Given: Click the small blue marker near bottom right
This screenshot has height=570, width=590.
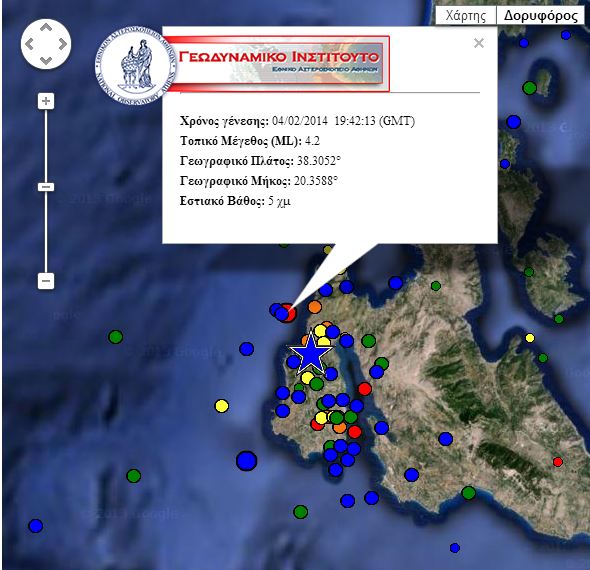Looking at the screenshot, I should 455,548.
